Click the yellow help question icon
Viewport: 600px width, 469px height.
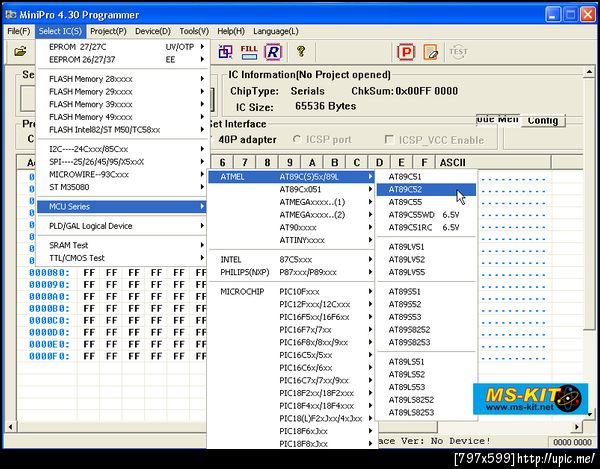pyautogui.click(x=301, y=51)
